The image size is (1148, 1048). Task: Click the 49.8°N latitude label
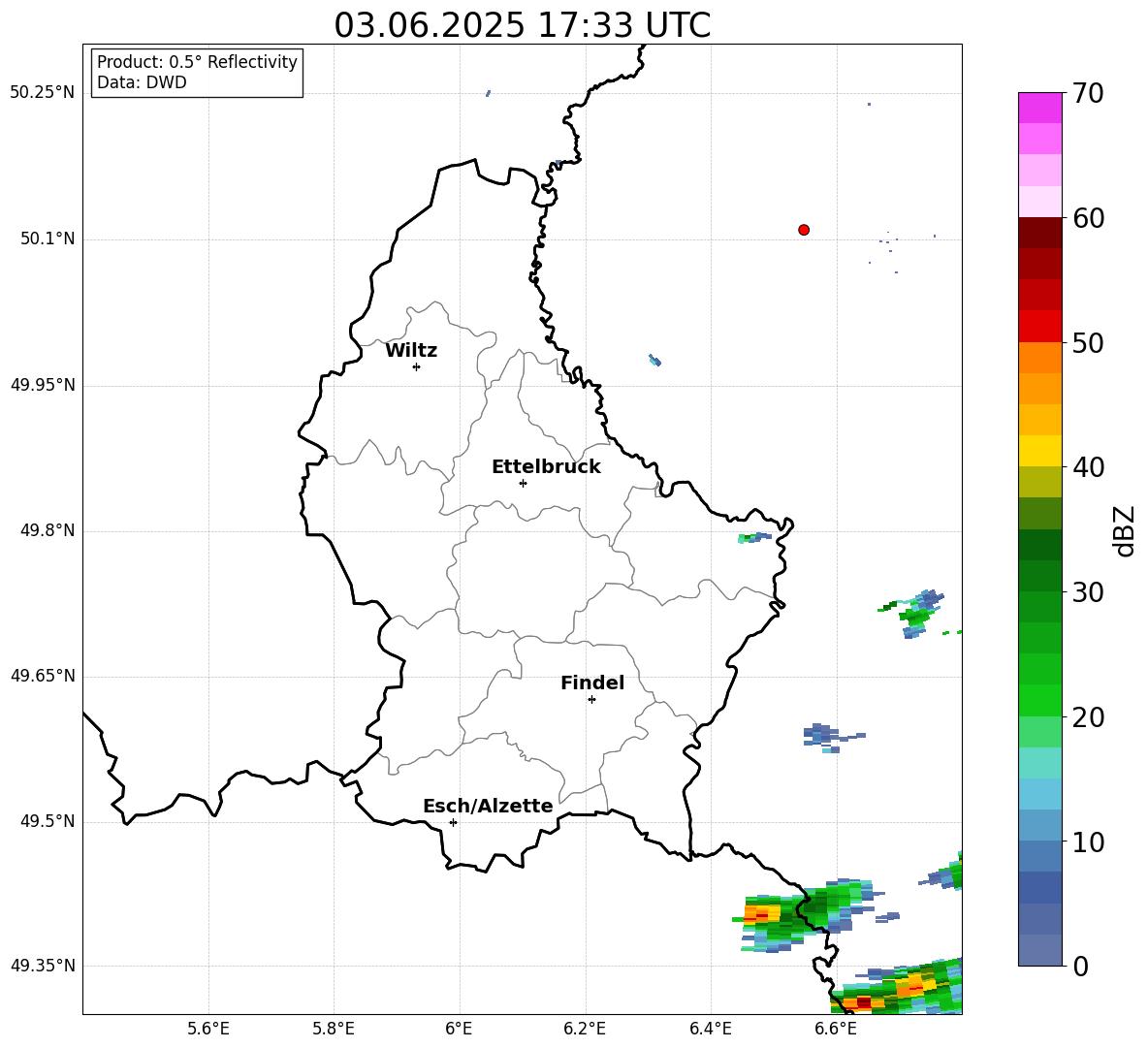(x=48, y=530)
